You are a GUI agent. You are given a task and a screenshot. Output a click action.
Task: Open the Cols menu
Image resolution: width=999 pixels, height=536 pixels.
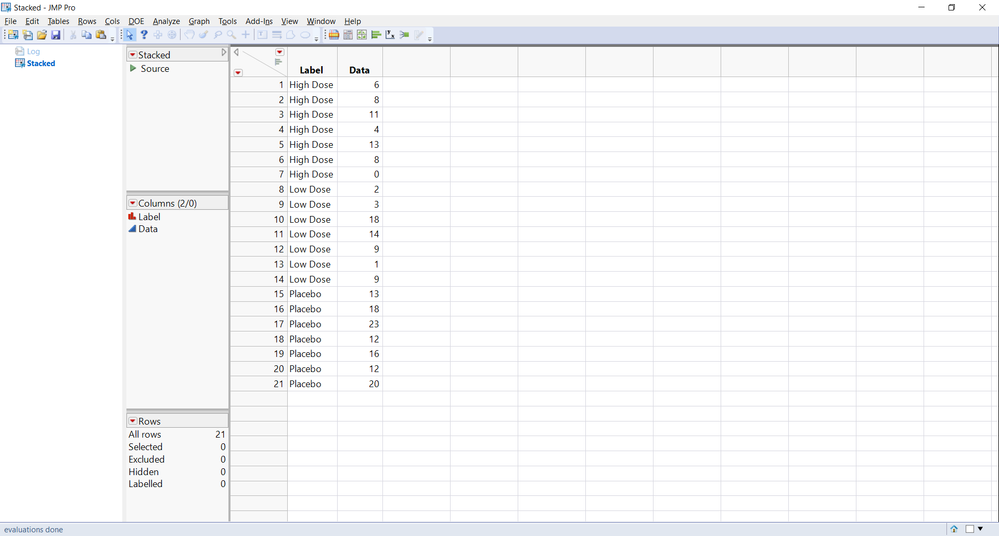click(112, 21)
